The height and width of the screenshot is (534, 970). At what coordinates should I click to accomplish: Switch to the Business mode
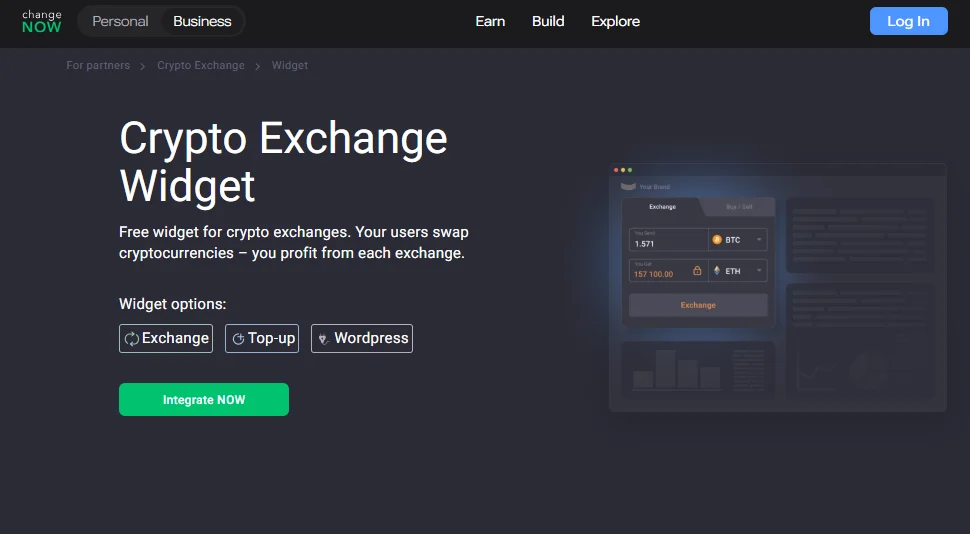(202, 21)
